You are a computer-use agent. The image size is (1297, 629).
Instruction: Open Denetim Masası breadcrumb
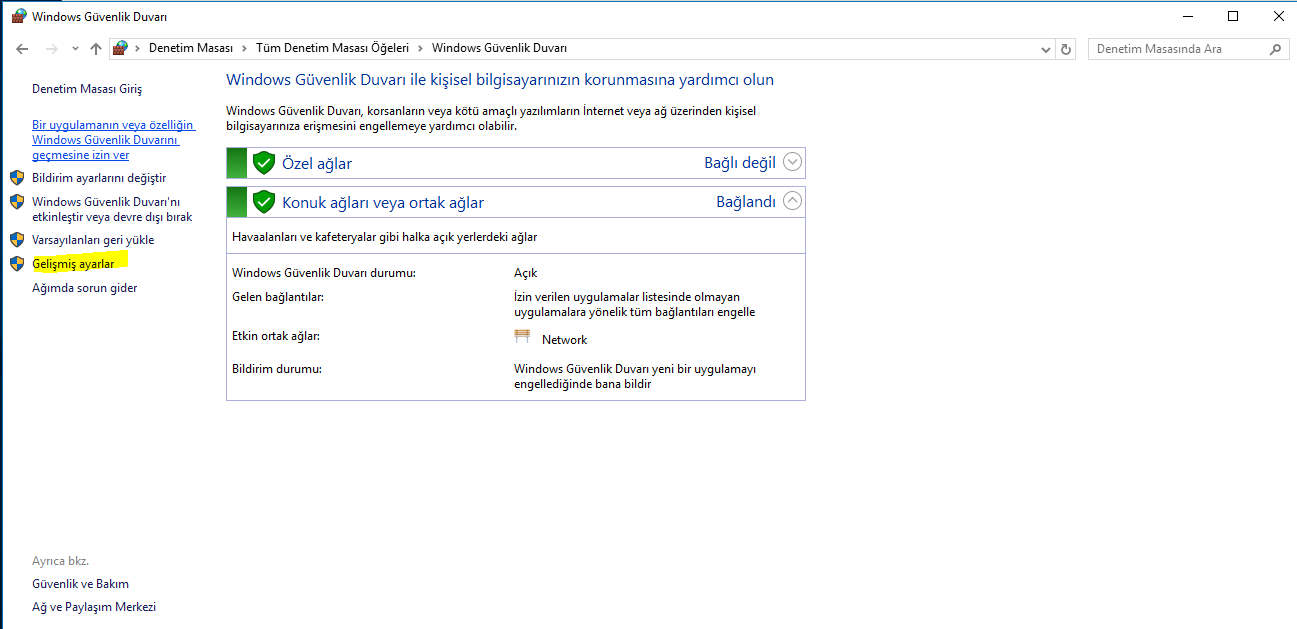point(190,48)
